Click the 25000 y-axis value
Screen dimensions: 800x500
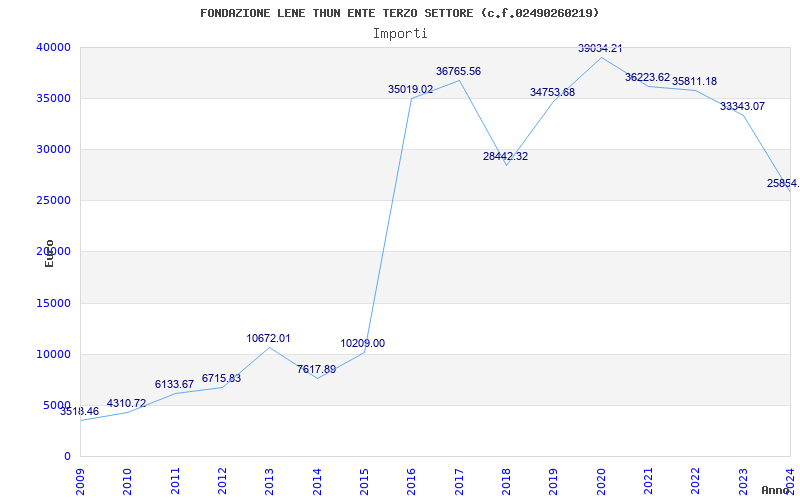[x=53, y=201]
